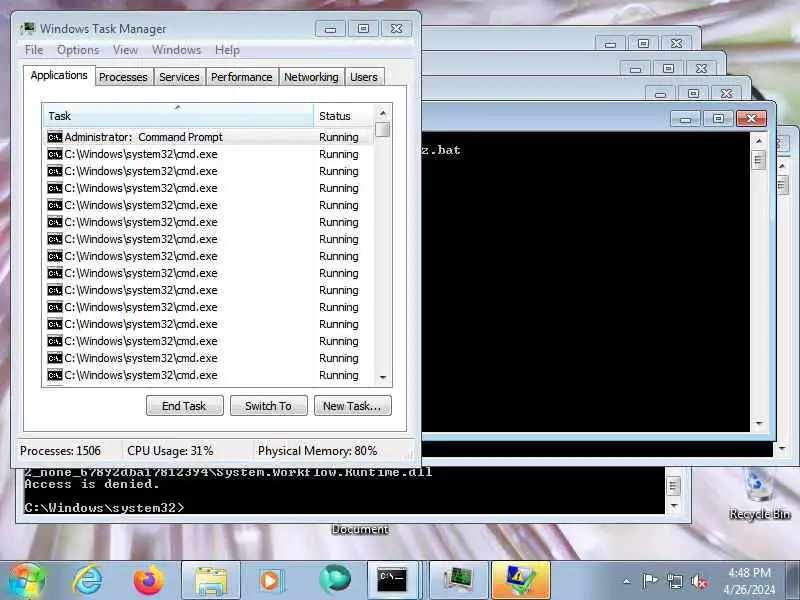Switch to the Processes tab
Image resolution: width=800 pixels, height=600 pixels.
[123, 77]
